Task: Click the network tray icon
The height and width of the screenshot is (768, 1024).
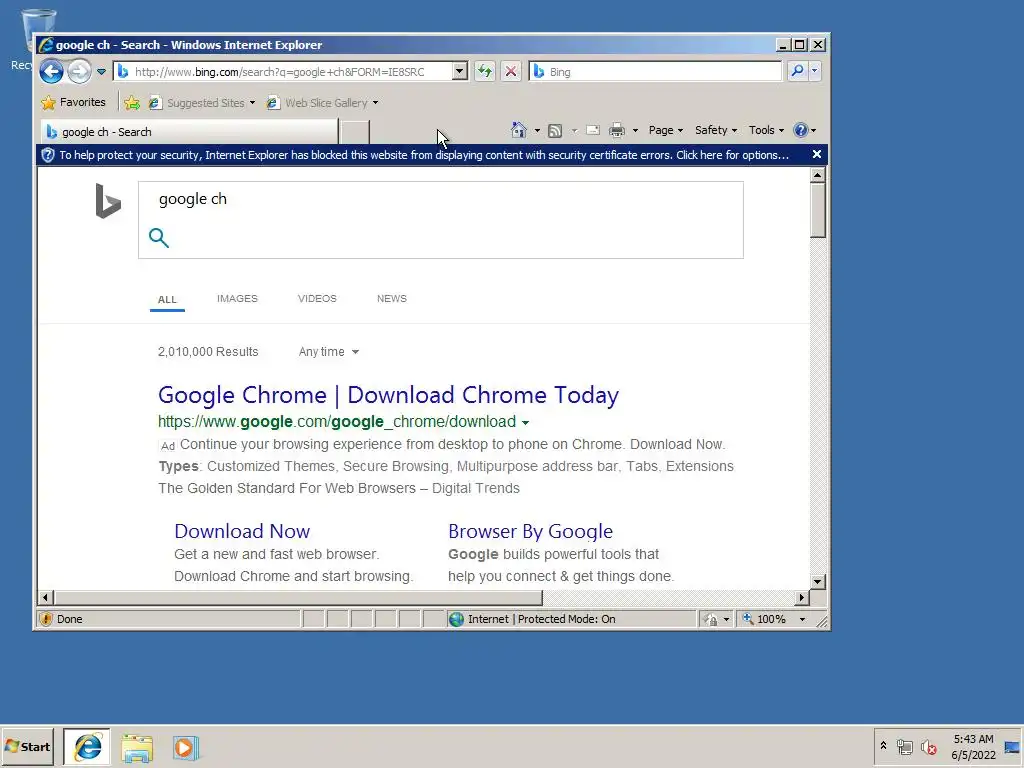Action: (x=904, y=747)
